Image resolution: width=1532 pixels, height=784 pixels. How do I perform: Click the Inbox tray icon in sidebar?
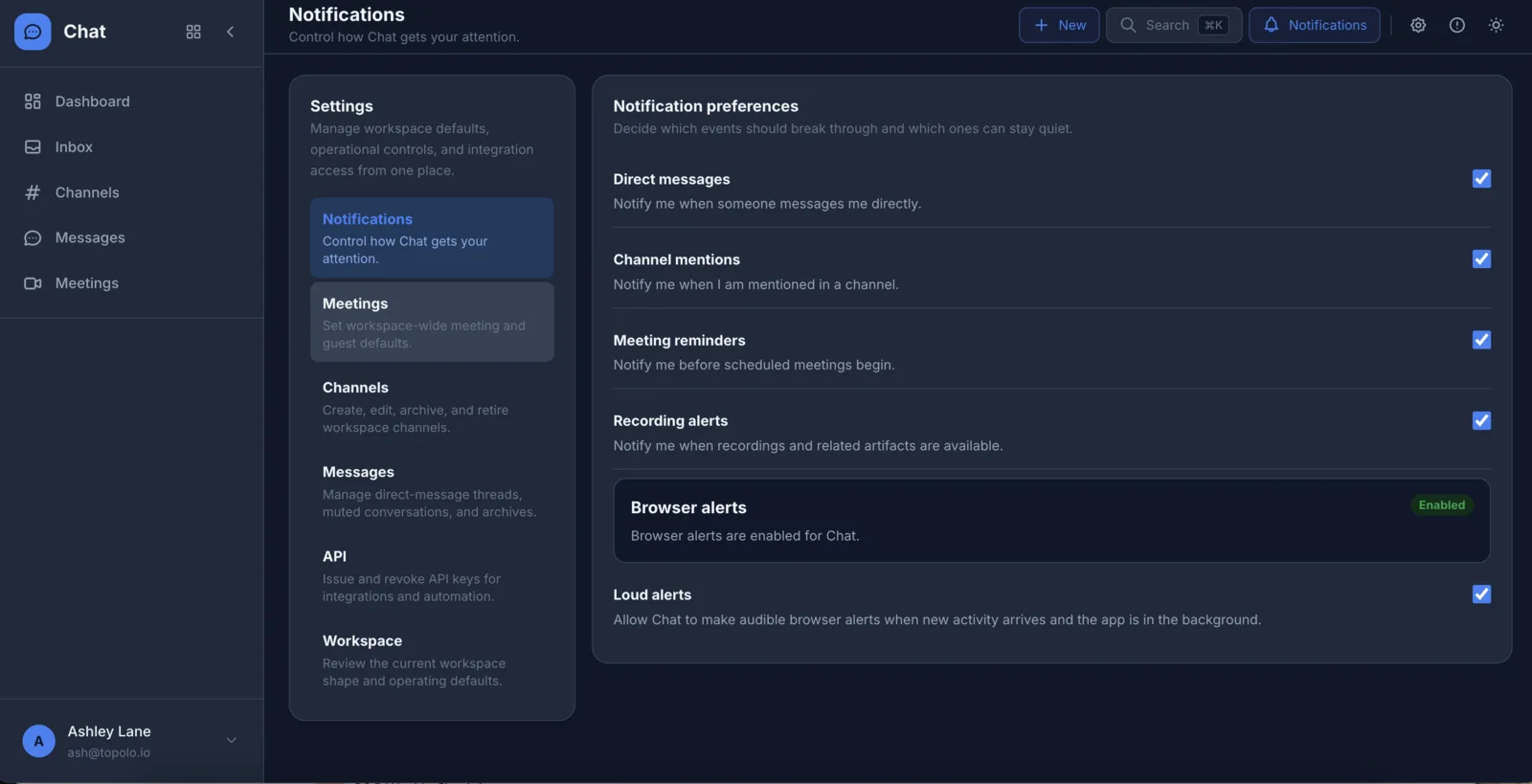[33, 146]
